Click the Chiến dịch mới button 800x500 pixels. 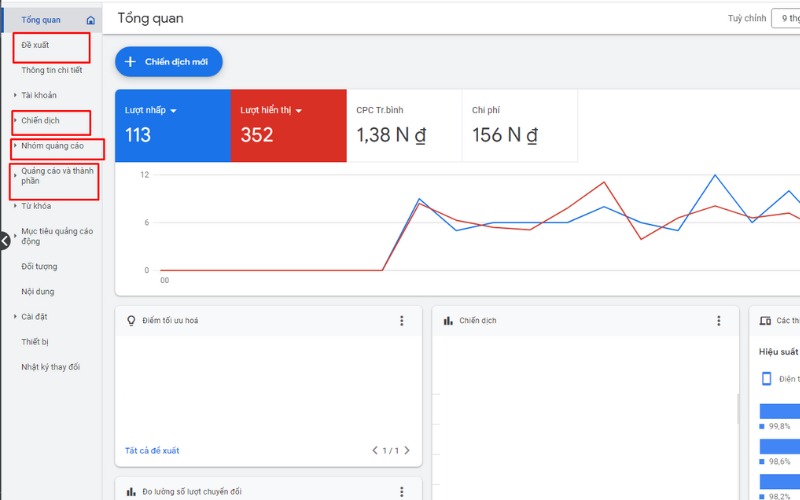pyautogui.click(x=168, y=62)
